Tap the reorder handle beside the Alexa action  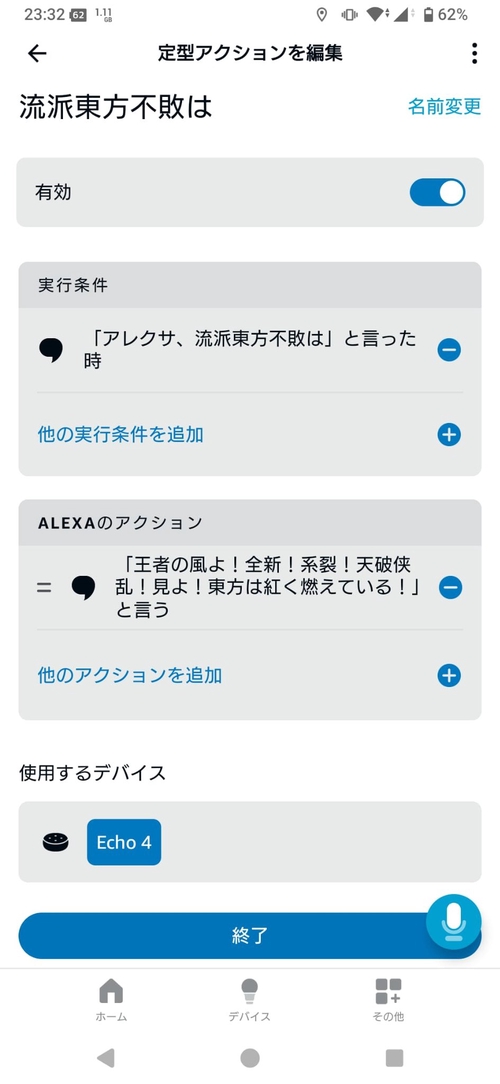point(44,588)
